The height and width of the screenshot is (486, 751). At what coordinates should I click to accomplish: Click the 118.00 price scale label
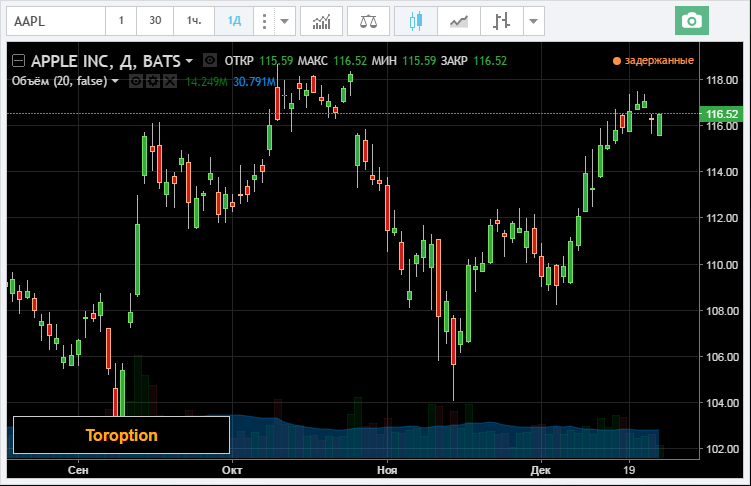click(x=722, y=80)
